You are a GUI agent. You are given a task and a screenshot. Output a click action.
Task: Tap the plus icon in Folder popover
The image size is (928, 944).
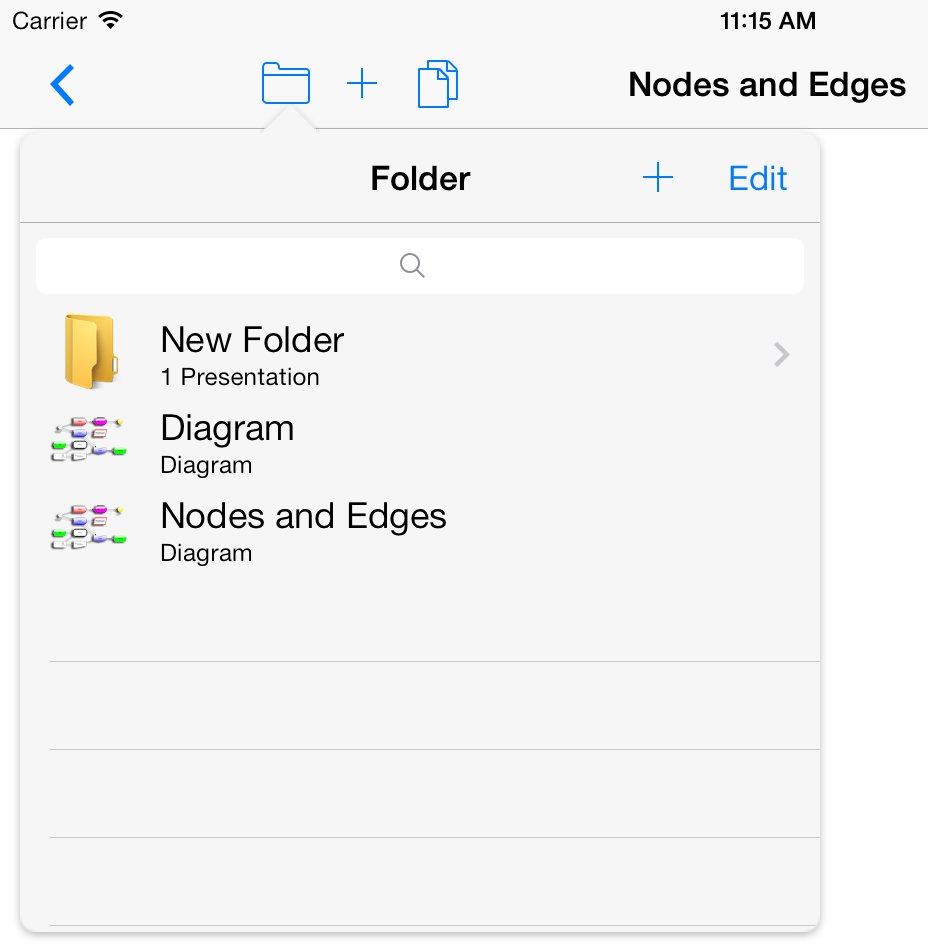[657, 178]
